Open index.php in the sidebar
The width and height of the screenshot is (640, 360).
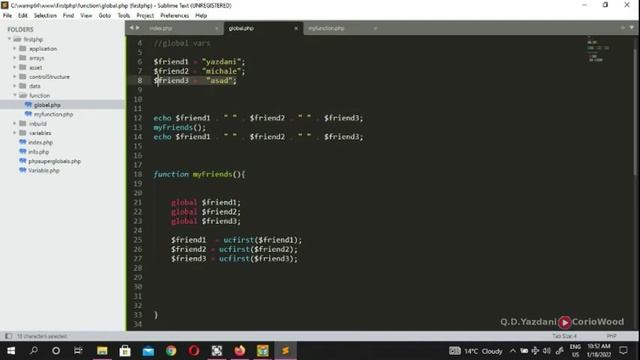(40, 142)
